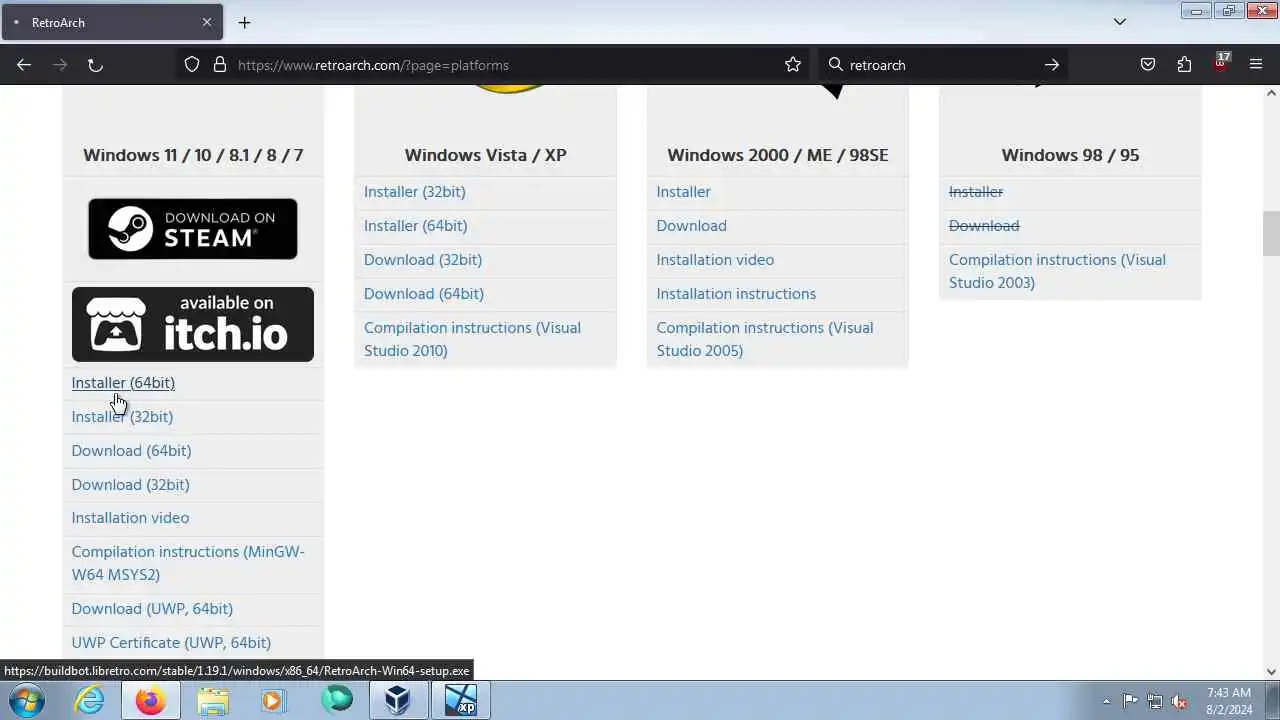This screenshot has width=1280, height=720.
Task: Open Visual Studio 2005 compilation instructions
Action: point(765,339)
